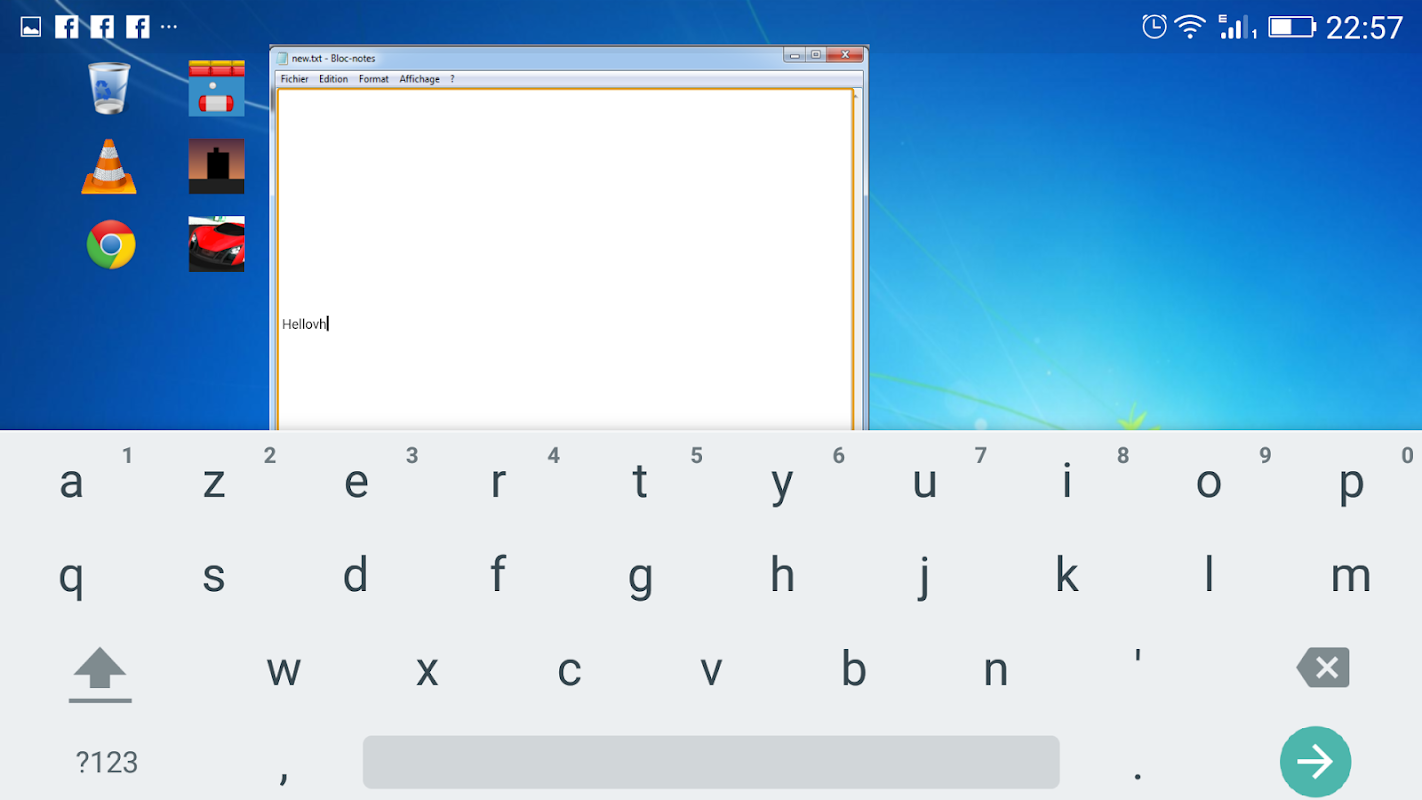Image resolution: width=1422 pixels, height=800 pixels.
Task: Tap the green enter arrow key
Action: pyautogui.click(x=1315, y=762)
